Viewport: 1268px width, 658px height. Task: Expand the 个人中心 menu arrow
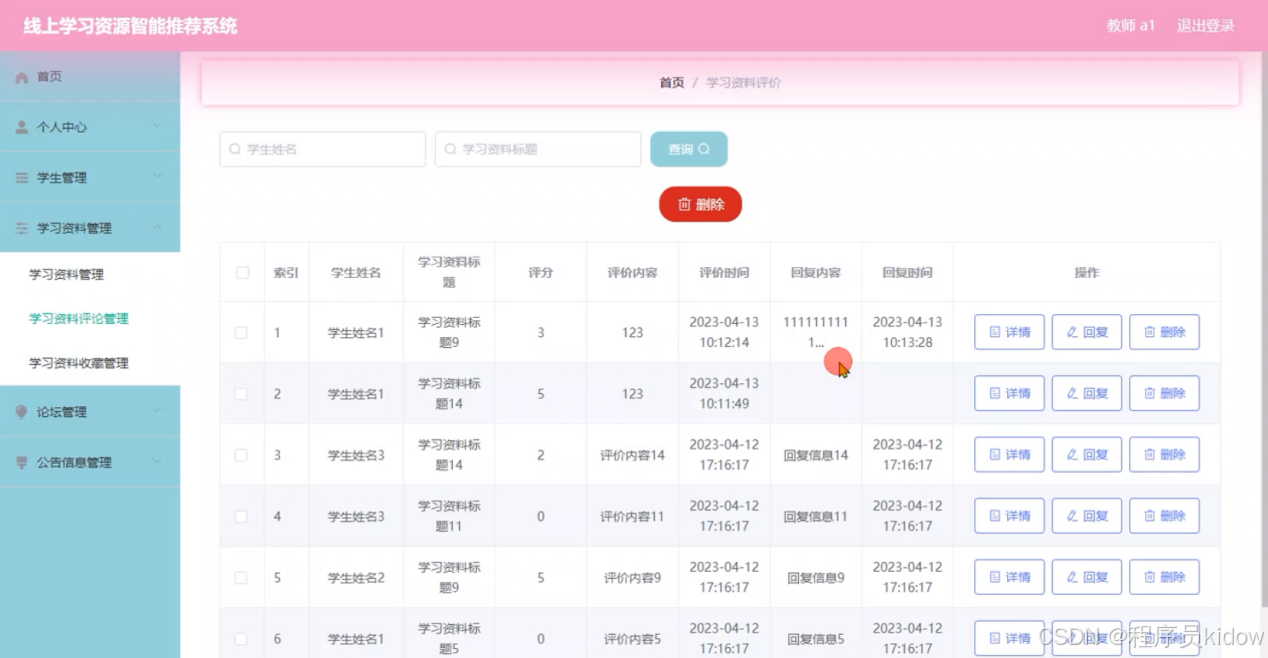[x=157, y=126]
